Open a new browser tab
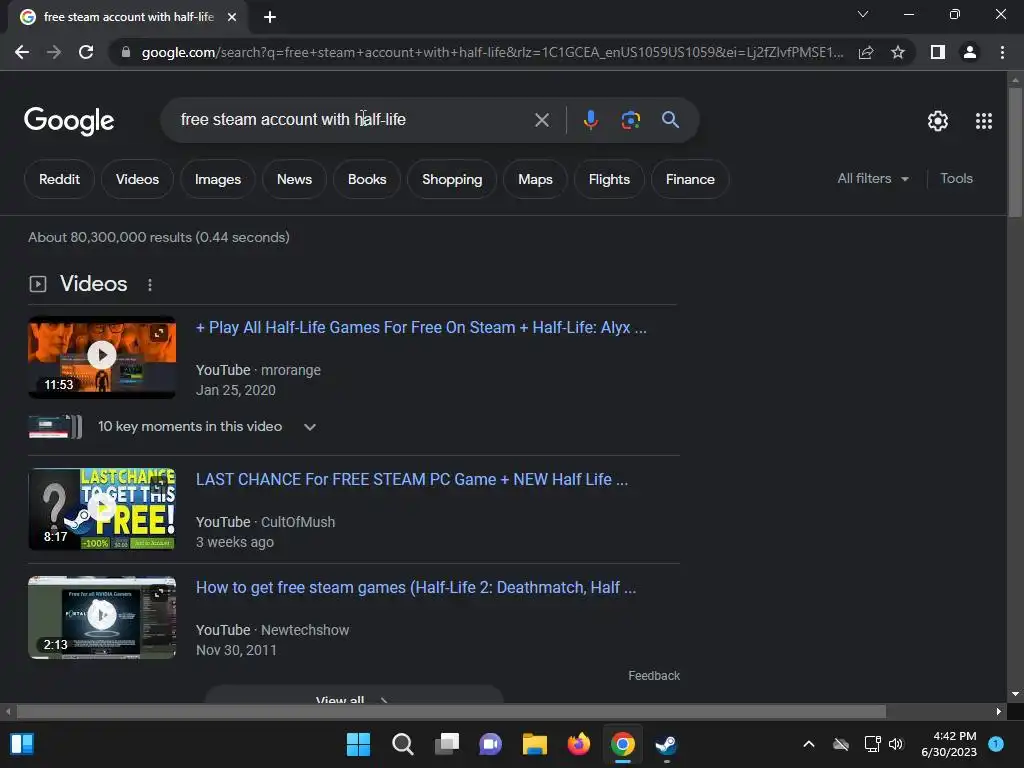The image size is (1024, 768). 270,17
